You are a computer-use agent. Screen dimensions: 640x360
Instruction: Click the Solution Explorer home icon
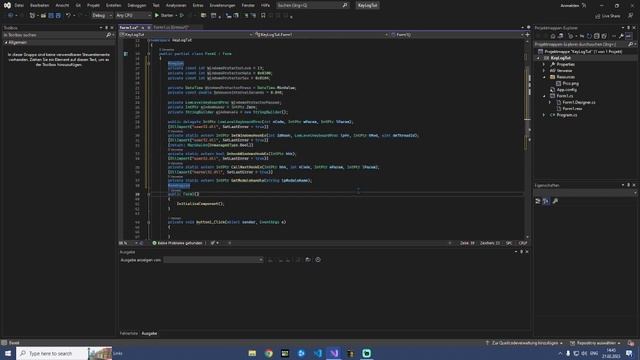[x=553, y=36]
